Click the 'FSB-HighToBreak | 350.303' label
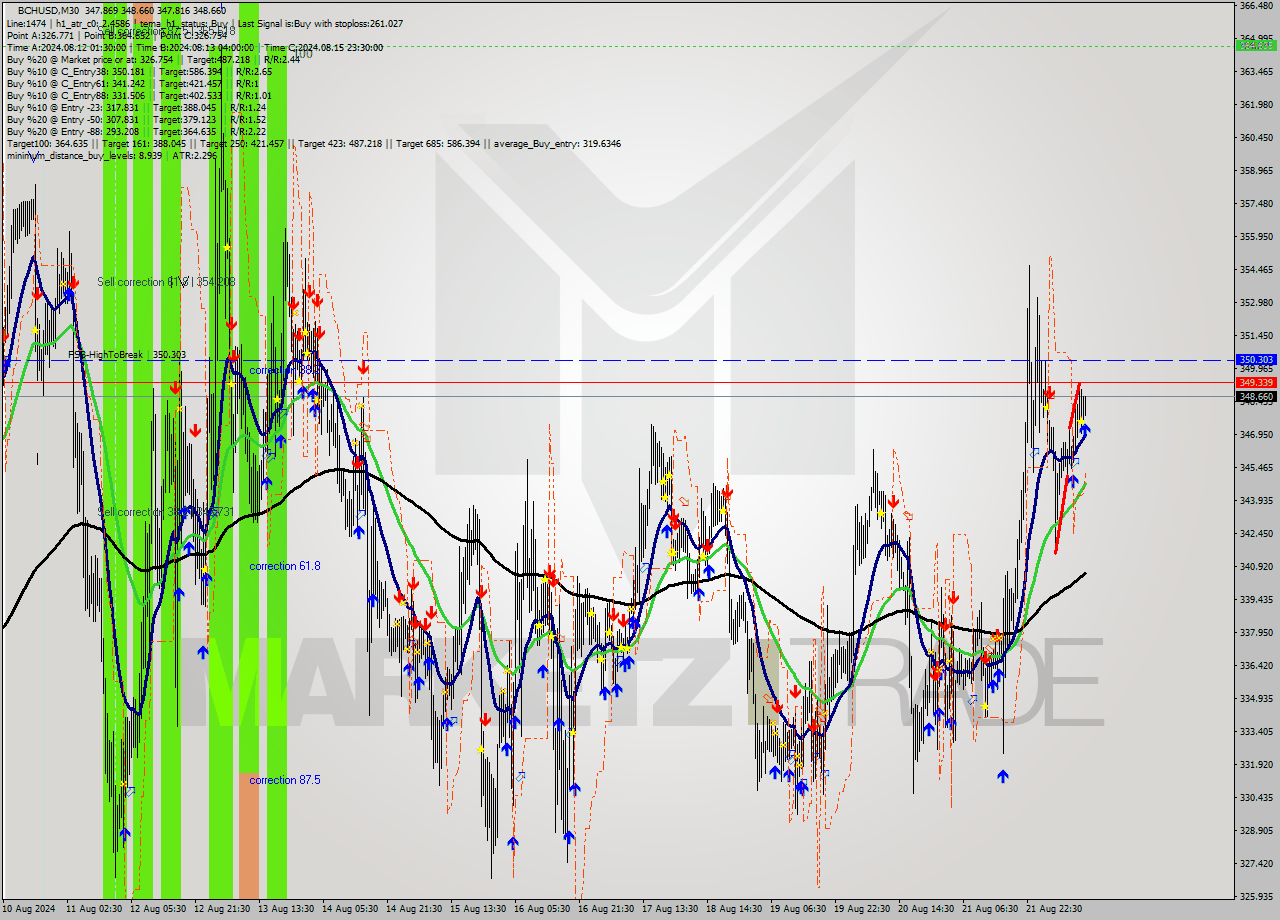1280x920 pixels. [x=127, y=355]
